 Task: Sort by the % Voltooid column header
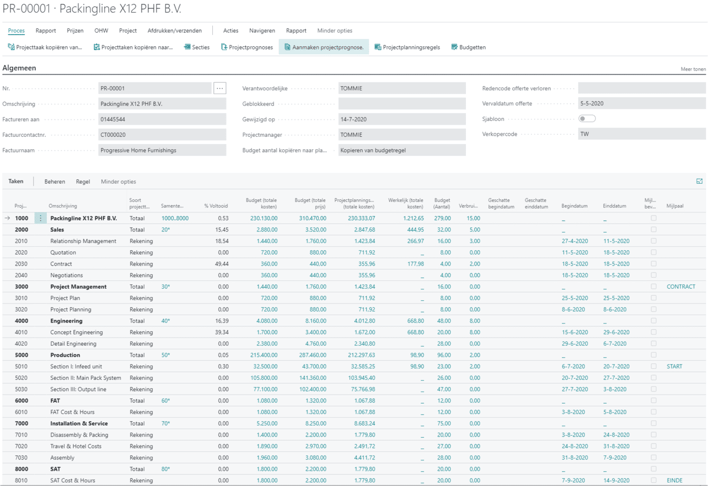(216, 206)
